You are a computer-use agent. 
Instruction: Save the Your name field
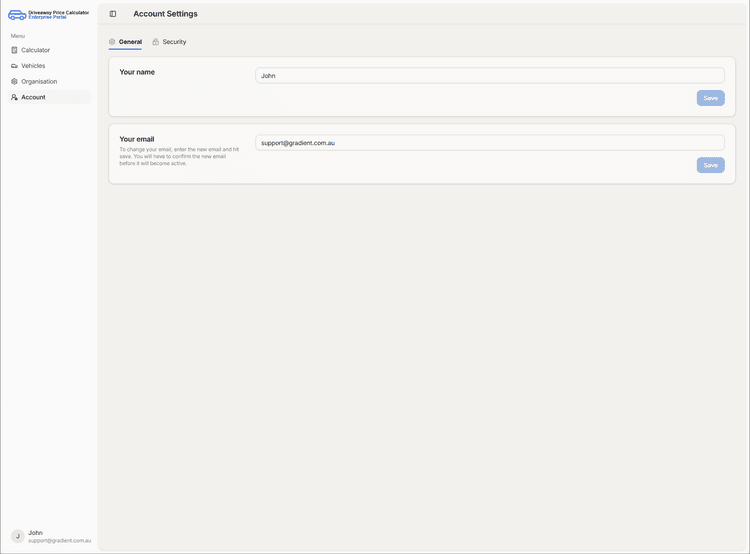pos(710,98)
